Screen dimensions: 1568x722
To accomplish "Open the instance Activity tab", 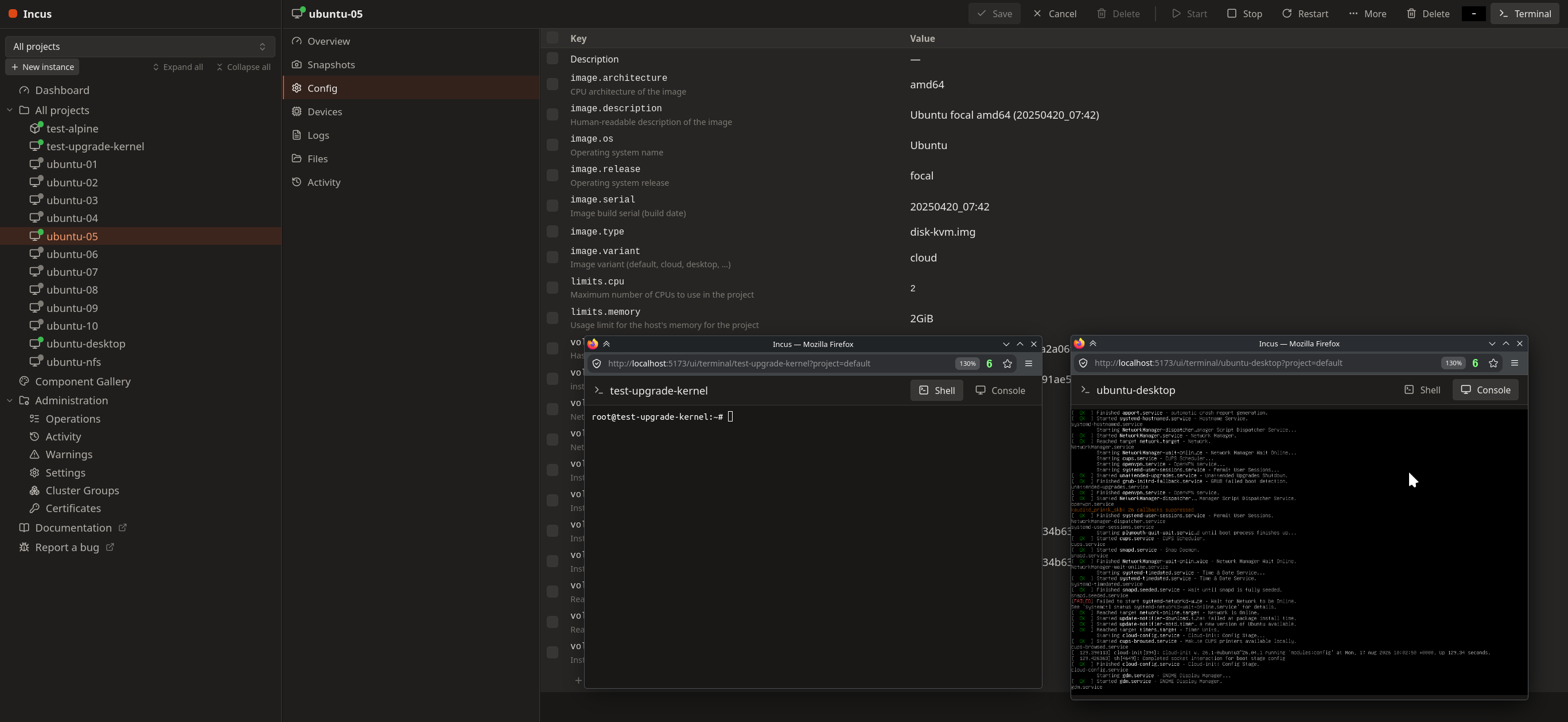I will point(411,182).
